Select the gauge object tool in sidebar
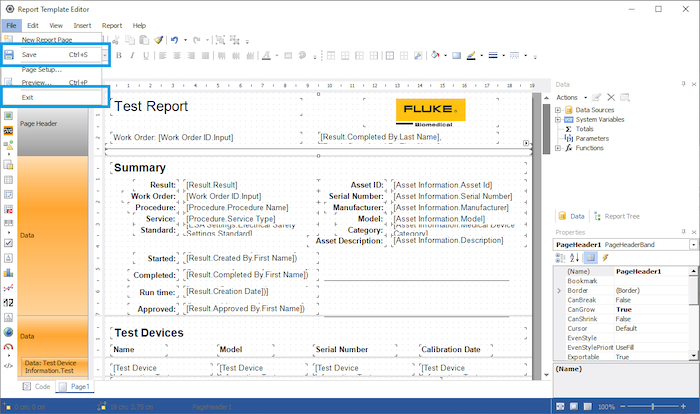Screen dimensions: 700x414 coord(8,346)
